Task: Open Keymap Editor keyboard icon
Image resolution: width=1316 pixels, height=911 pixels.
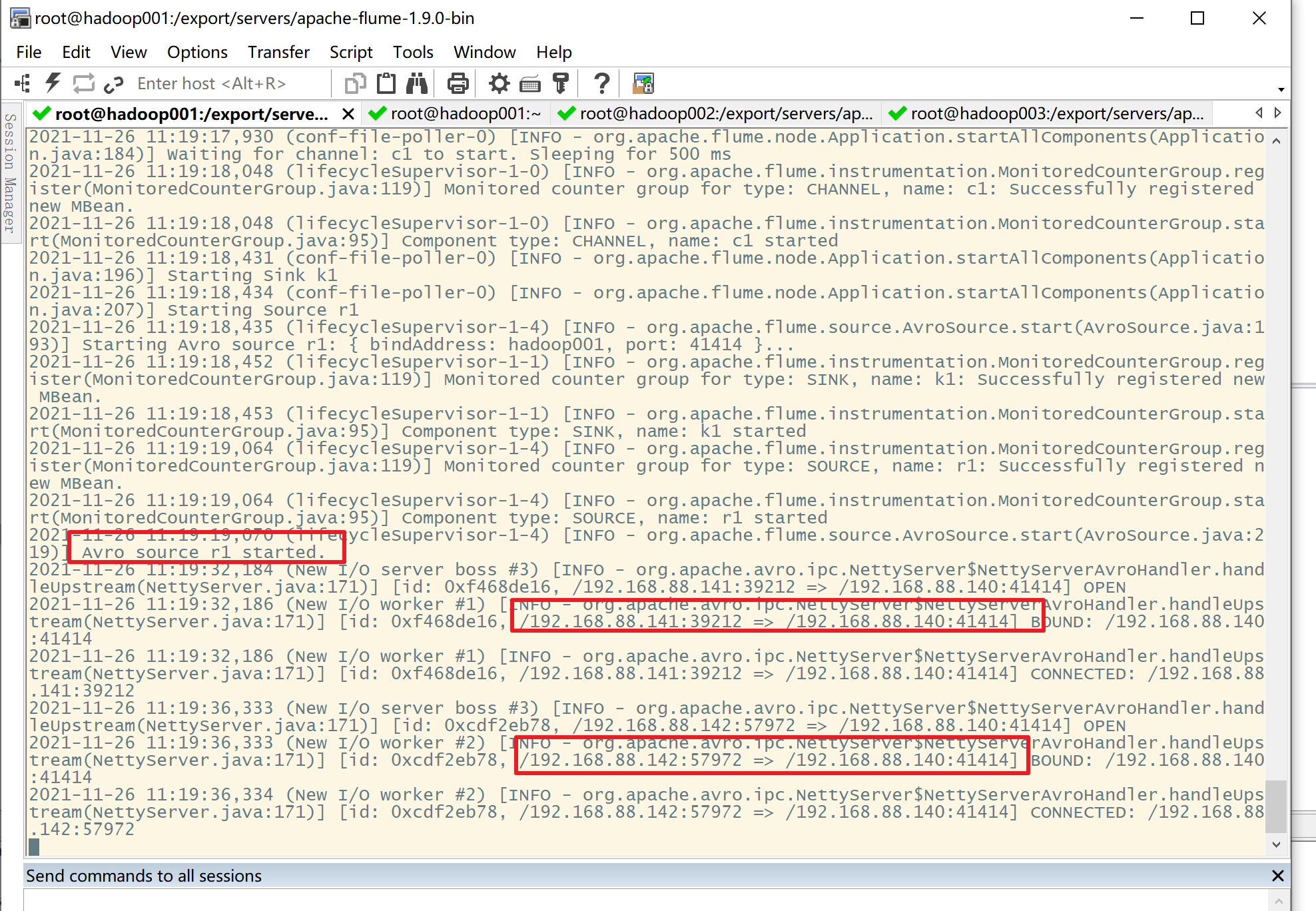Action: [x=530, y=83]
